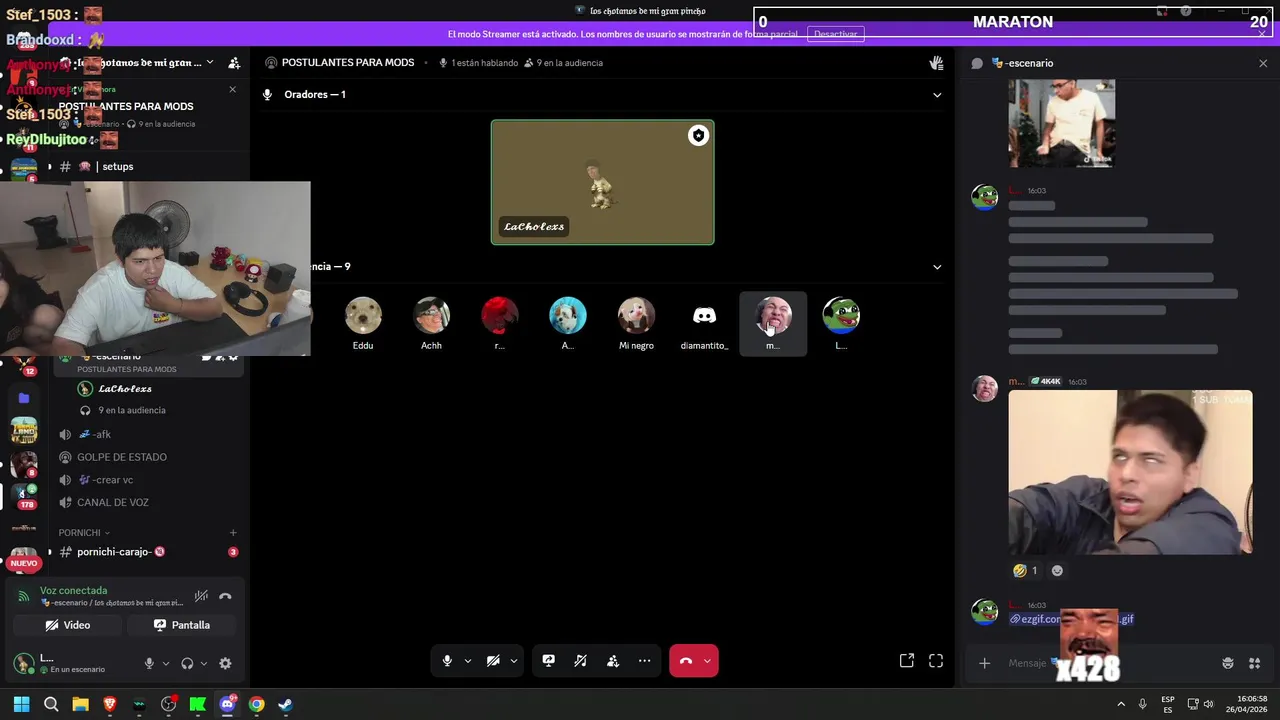Close the POSTULANTES PARA MODS event notice
Image resolution: width=1280 pixels, height=720 pixels.
tap(233, 89)
